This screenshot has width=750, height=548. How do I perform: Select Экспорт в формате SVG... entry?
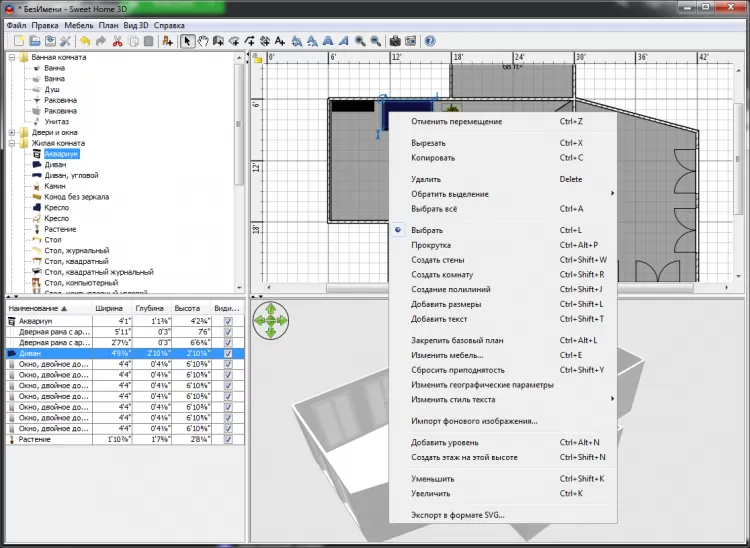[458, 515]
